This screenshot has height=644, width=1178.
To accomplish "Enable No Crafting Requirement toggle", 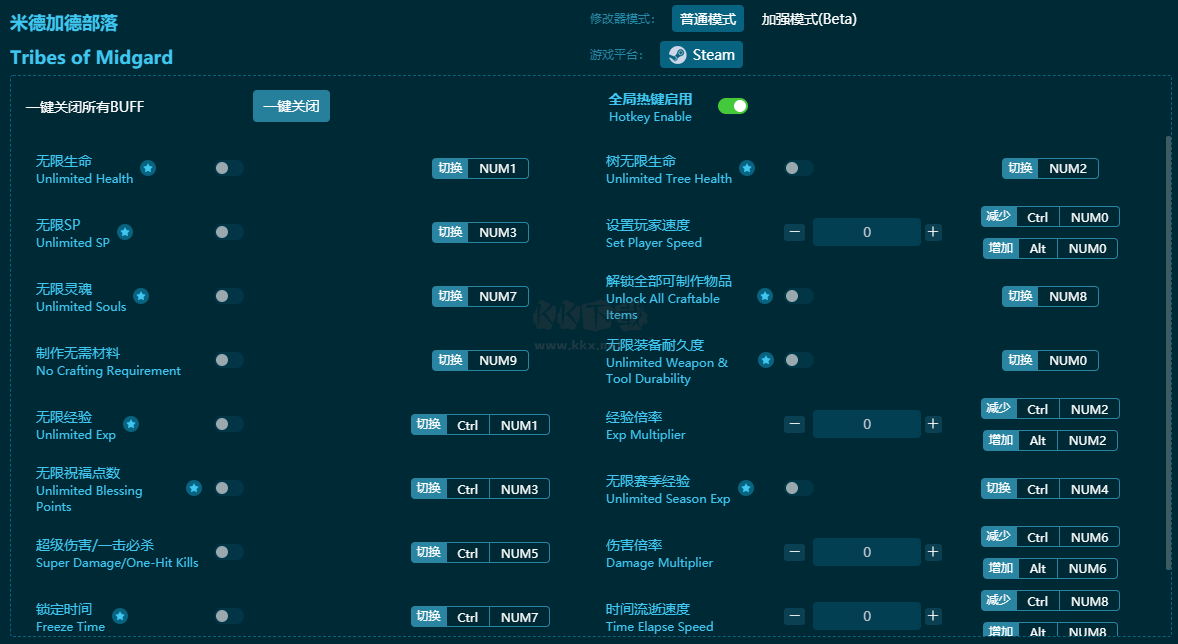I will coord(229,361).
